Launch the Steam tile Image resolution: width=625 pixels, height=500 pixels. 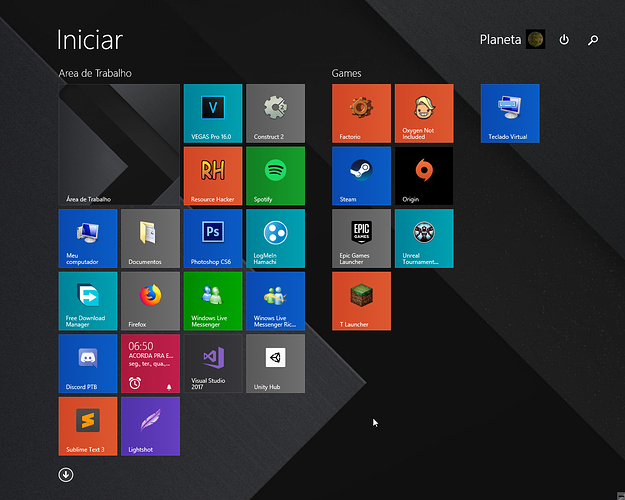click(361, 176)
